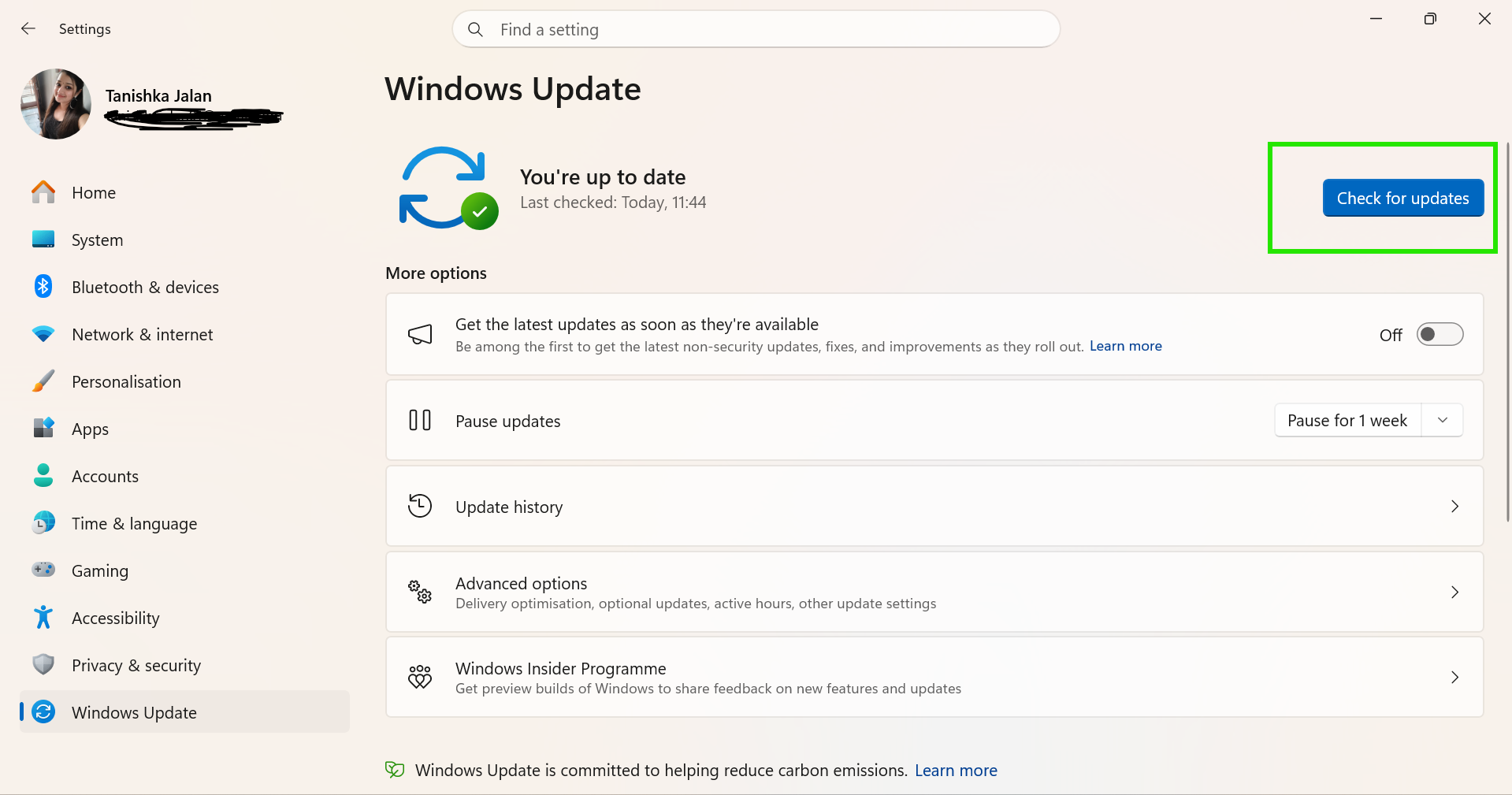Click the Home house icon
The height and width of the screenshot is (795, 1512).
coord(43,192)
